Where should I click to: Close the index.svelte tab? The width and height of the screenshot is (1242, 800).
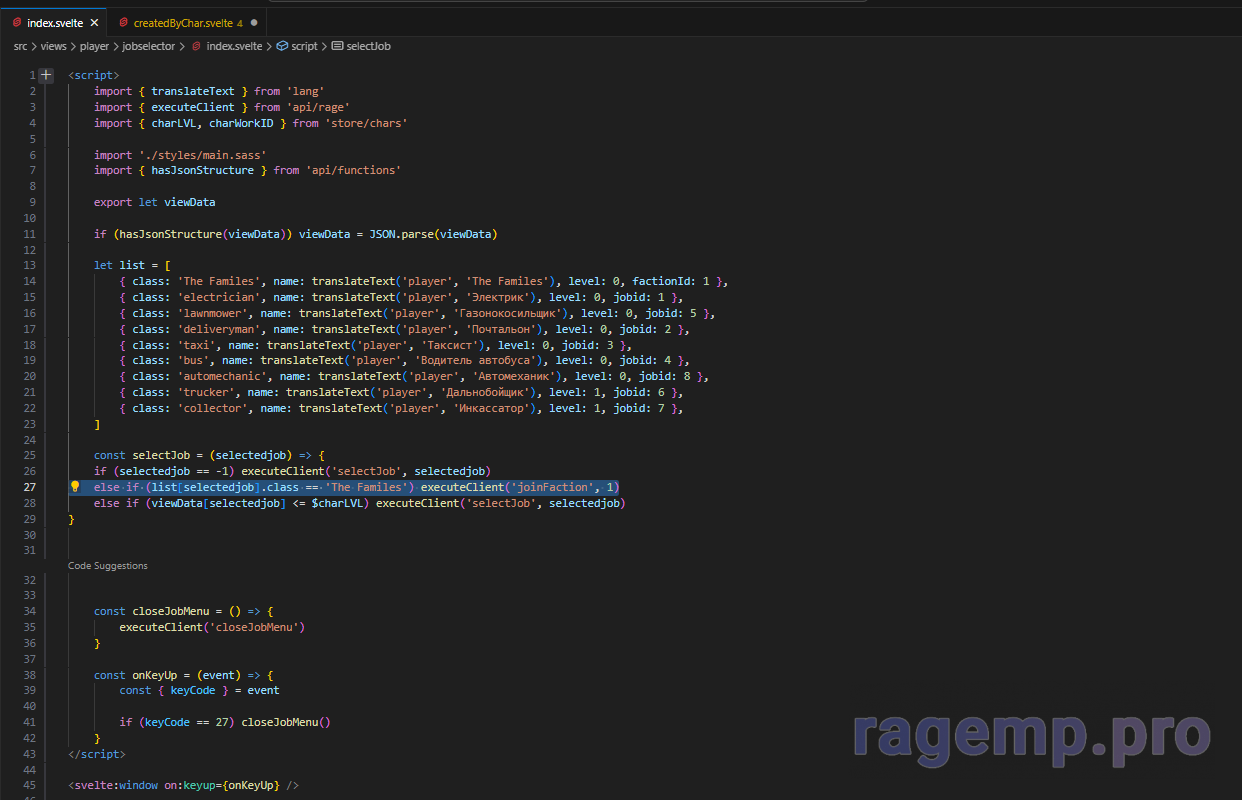pyautogui.click(x=95, y=22)
